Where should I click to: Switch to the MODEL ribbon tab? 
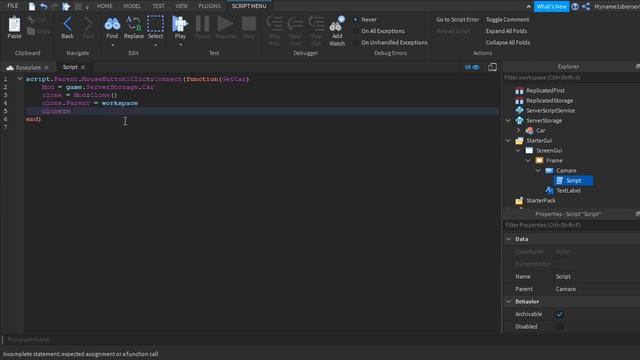[132, 6]
